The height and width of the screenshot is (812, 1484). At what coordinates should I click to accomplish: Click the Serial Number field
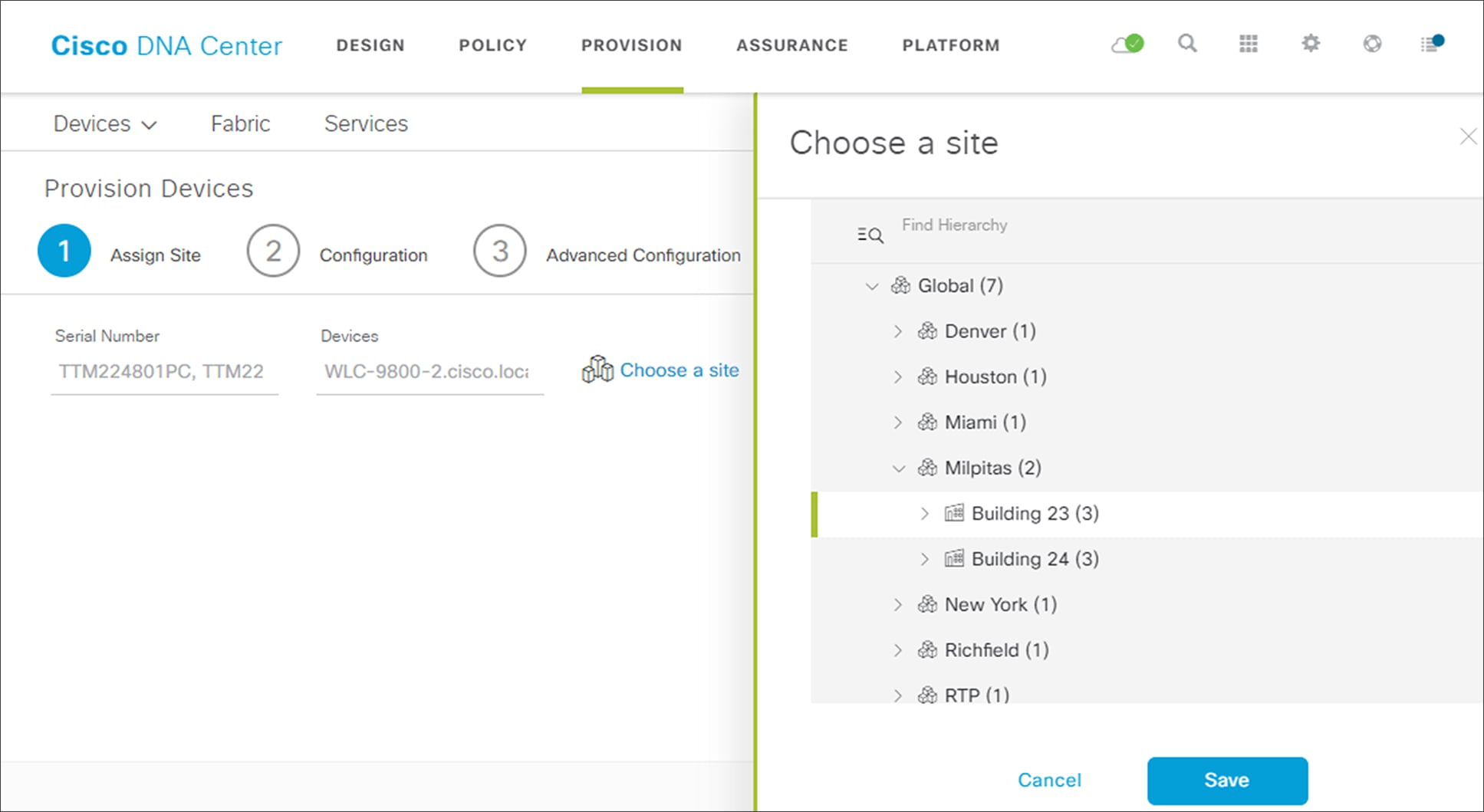point(164,372)
